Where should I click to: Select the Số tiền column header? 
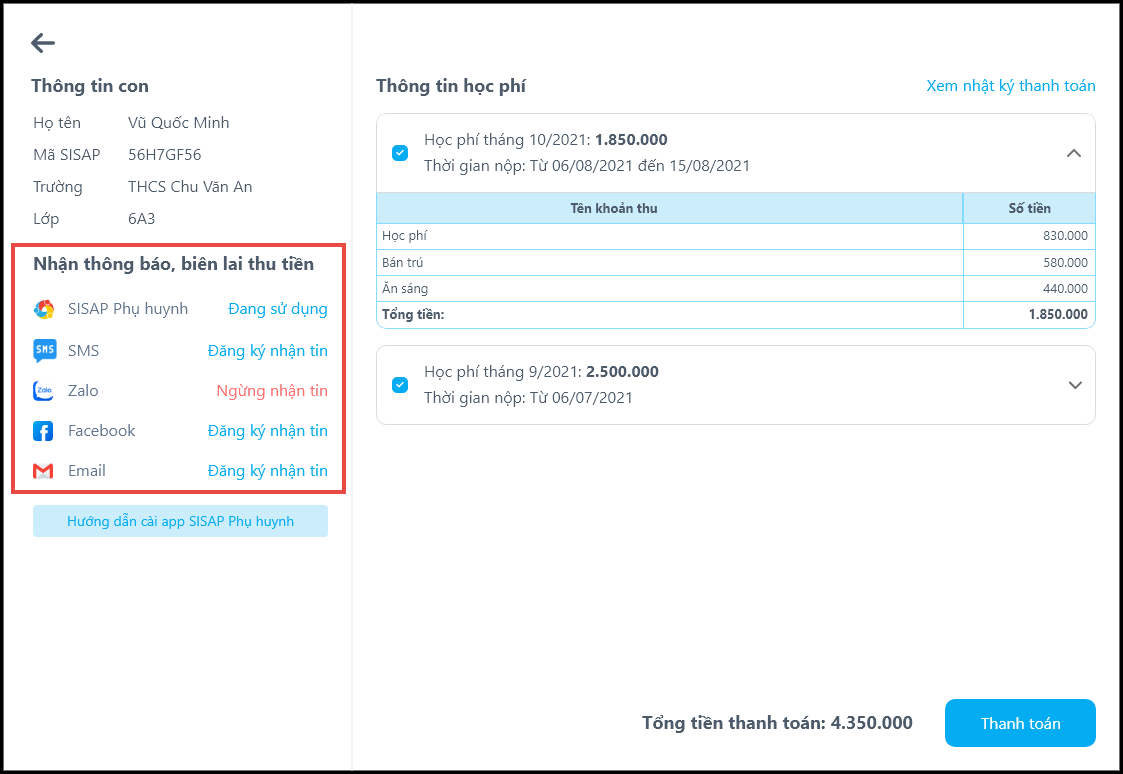(1029, 208)
